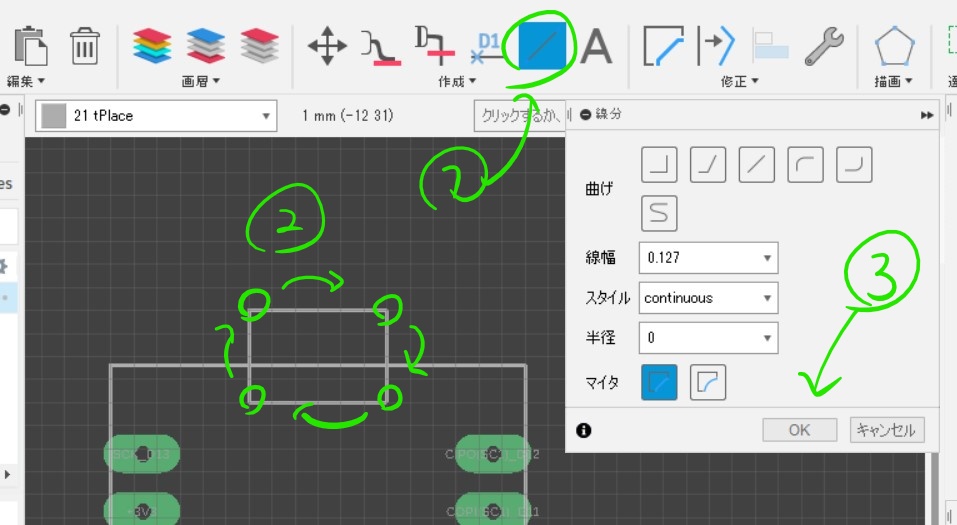Open the 作成 dropdown menu
Viewport: 957px width, 525px height.
(457, 81)
